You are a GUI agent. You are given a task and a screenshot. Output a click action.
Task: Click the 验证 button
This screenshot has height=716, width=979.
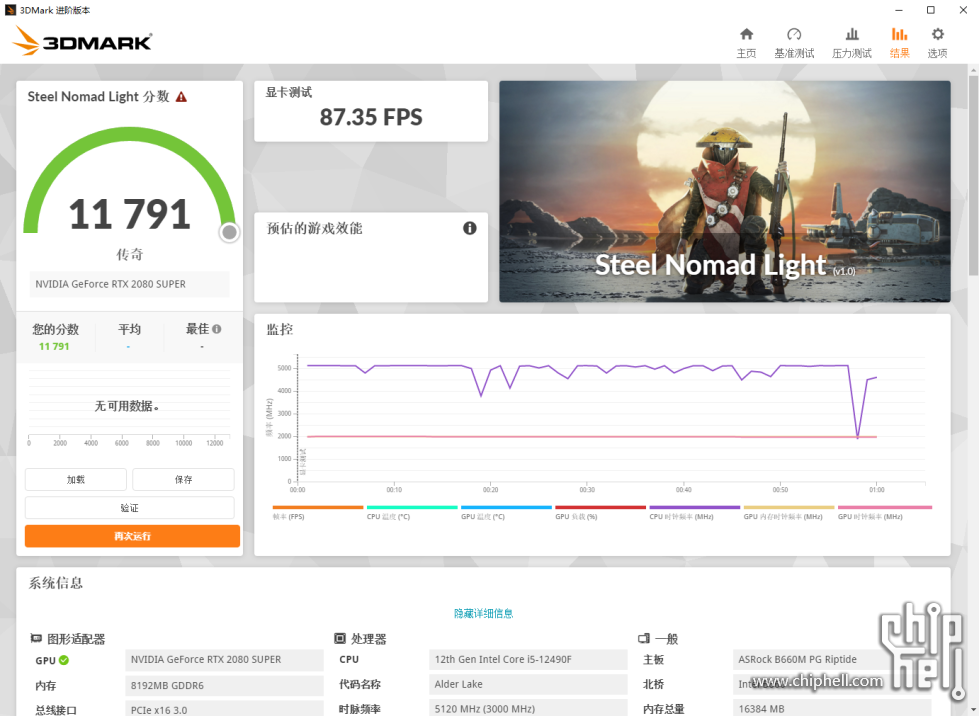coord(129,508)
